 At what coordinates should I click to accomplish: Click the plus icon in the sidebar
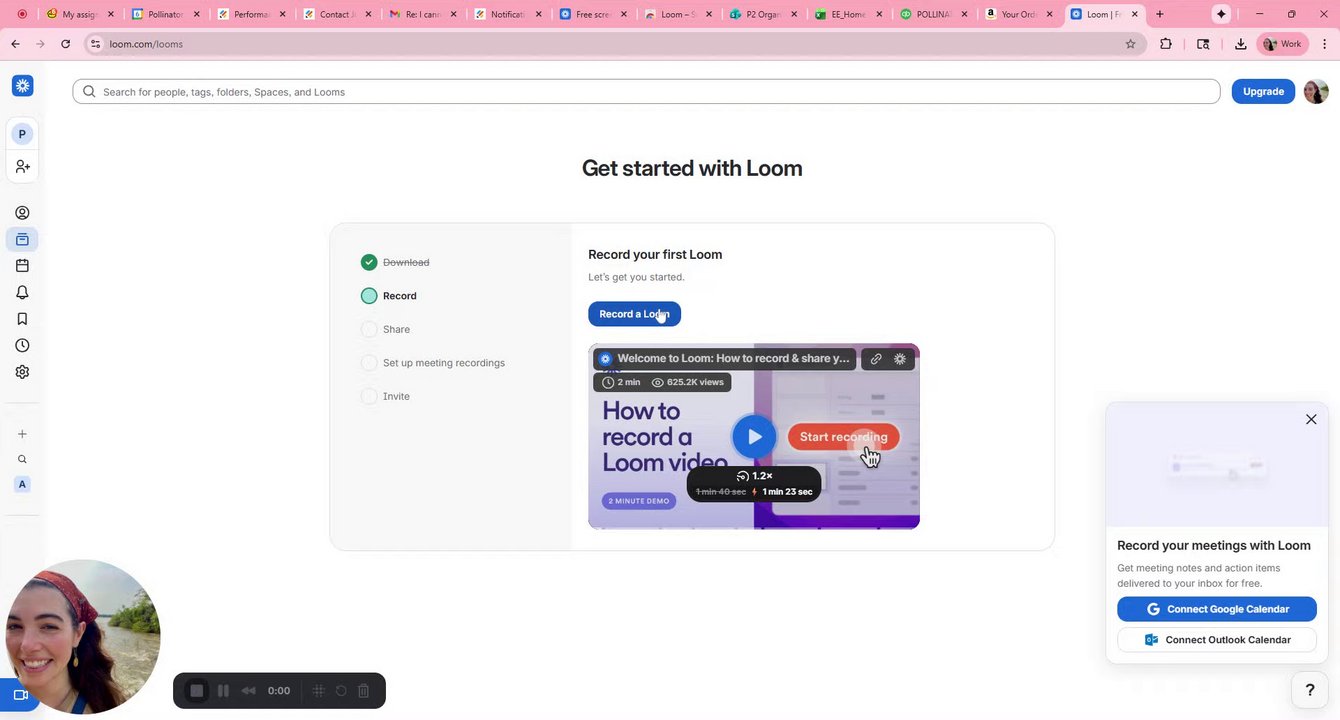(22, 434)
